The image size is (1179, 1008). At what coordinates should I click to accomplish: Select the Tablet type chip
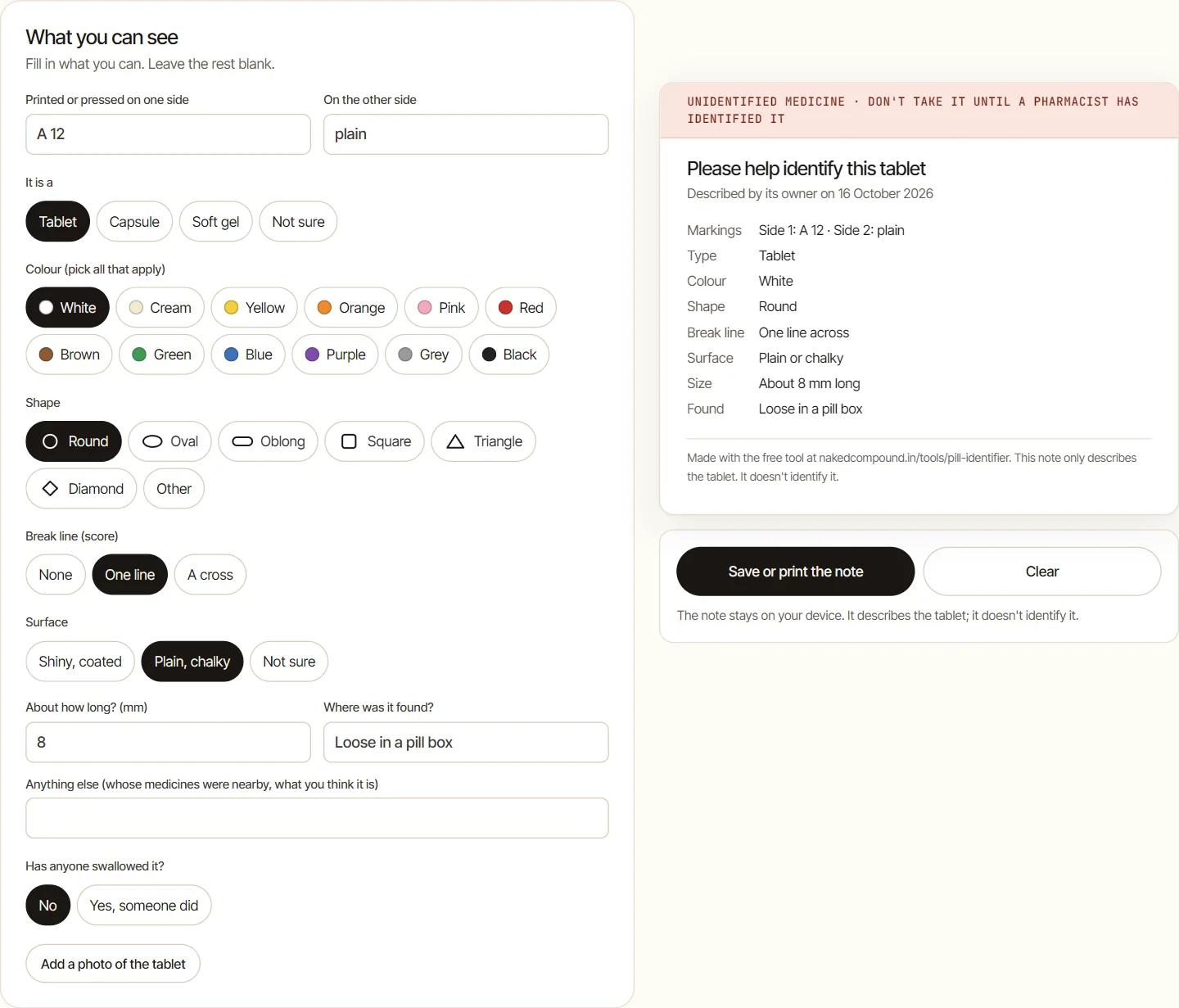coord(58,222)
